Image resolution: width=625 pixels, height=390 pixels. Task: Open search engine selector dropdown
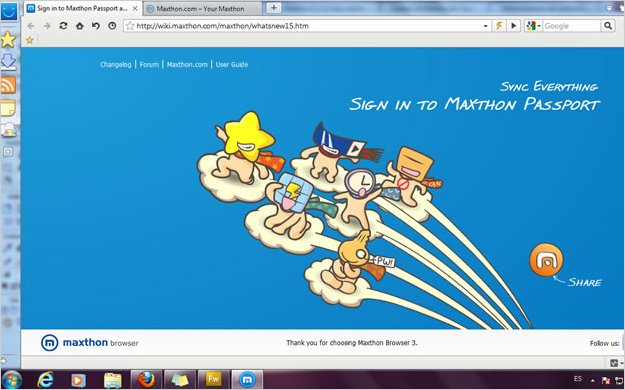coord(533,26)
